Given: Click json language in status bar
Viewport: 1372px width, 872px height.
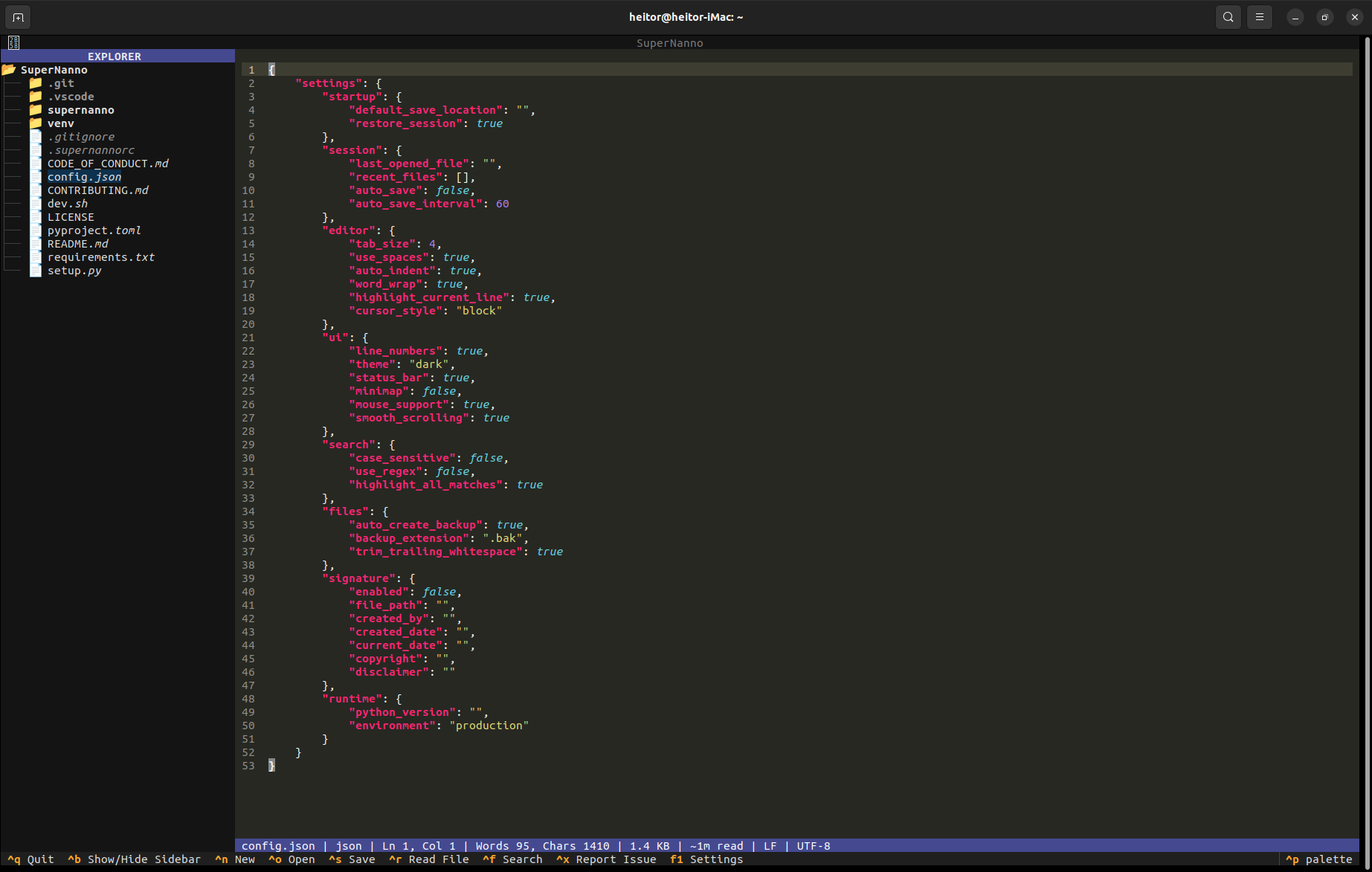Looking at the screenshot, I should click(x=349, y=846).
